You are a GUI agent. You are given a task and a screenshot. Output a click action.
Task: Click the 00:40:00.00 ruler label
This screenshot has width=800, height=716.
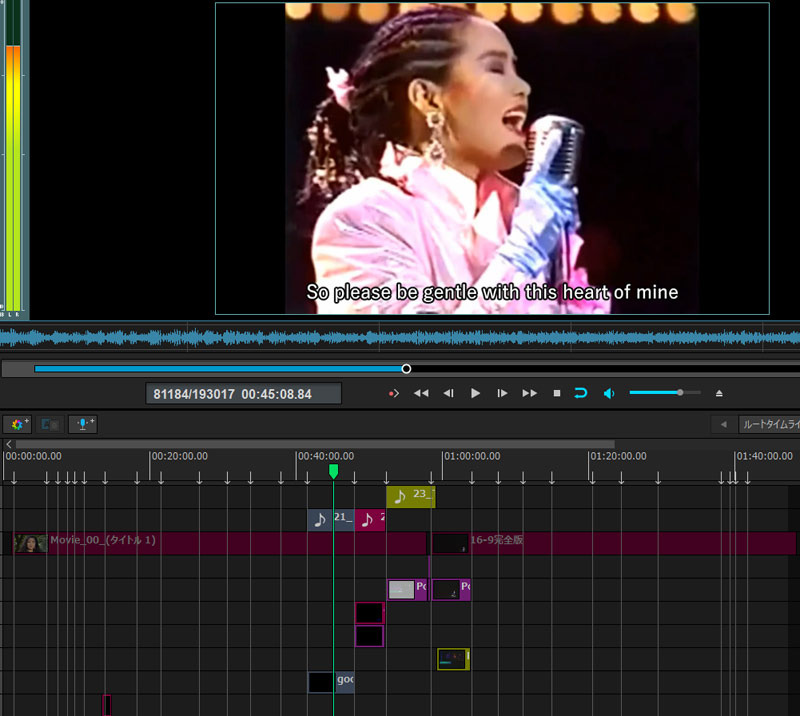(x=326, y=456)
